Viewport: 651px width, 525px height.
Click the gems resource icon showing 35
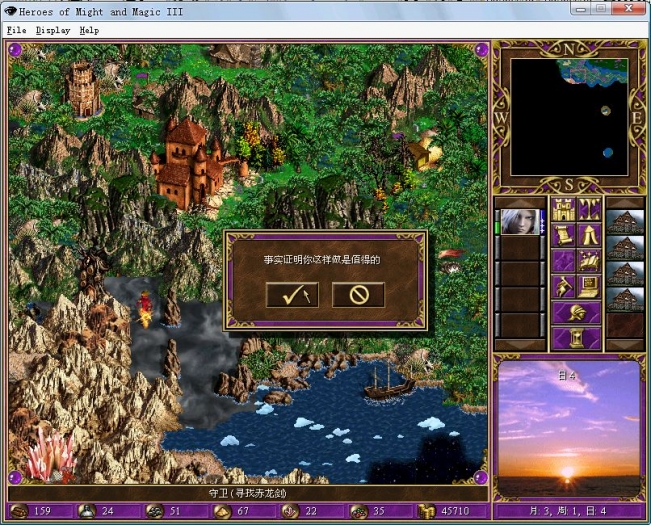click(x=357, y=511)
